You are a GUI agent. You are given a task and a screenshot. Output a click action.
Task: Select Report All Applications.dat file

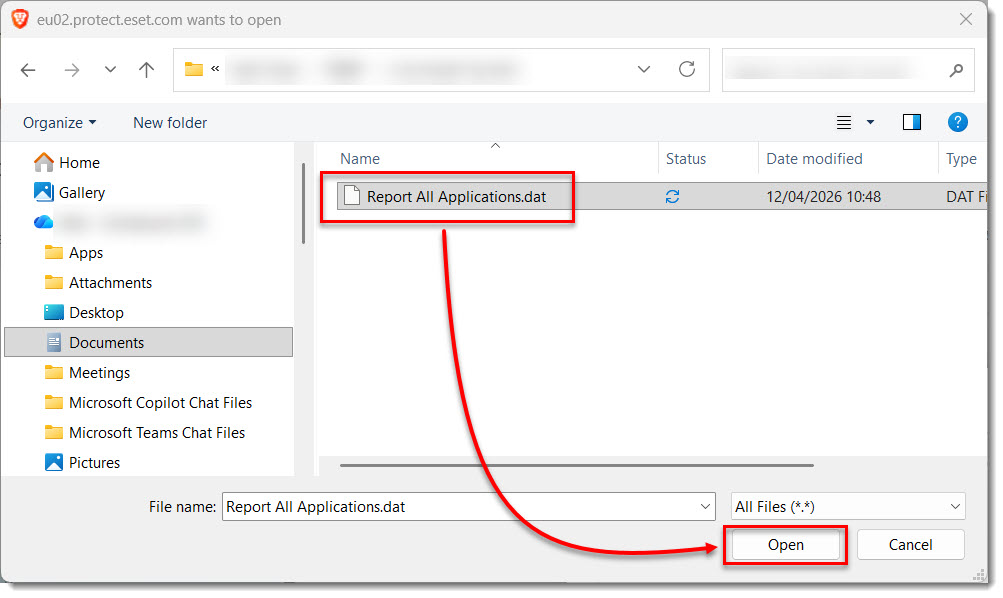[x=456, y=197]
